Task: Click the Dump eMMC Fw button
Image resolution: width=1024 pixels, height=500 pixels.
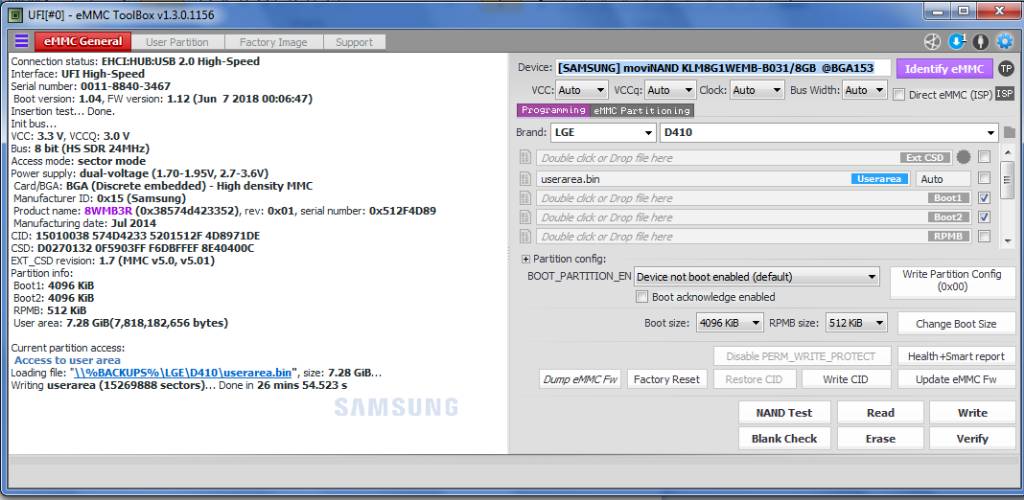Action: point(580,379)
